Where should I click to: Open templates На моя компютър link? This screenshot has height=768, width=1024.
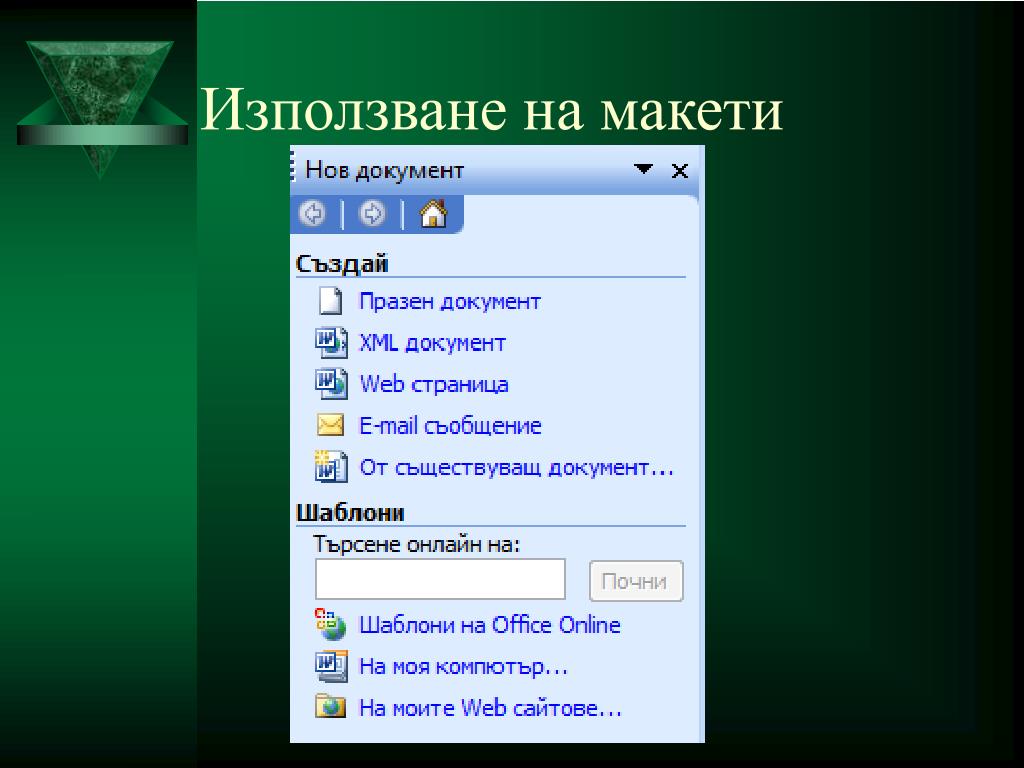(464, 667)
